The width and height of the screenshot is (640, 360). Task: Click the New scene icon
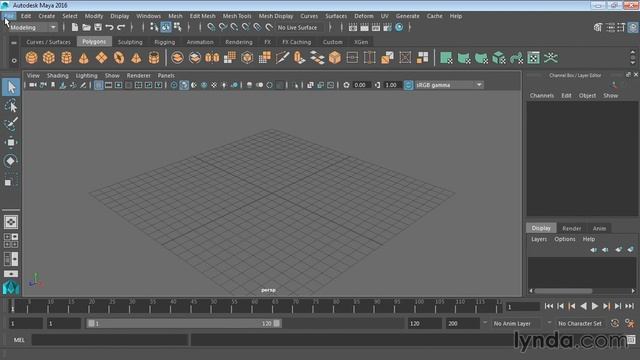coord(75,27)
